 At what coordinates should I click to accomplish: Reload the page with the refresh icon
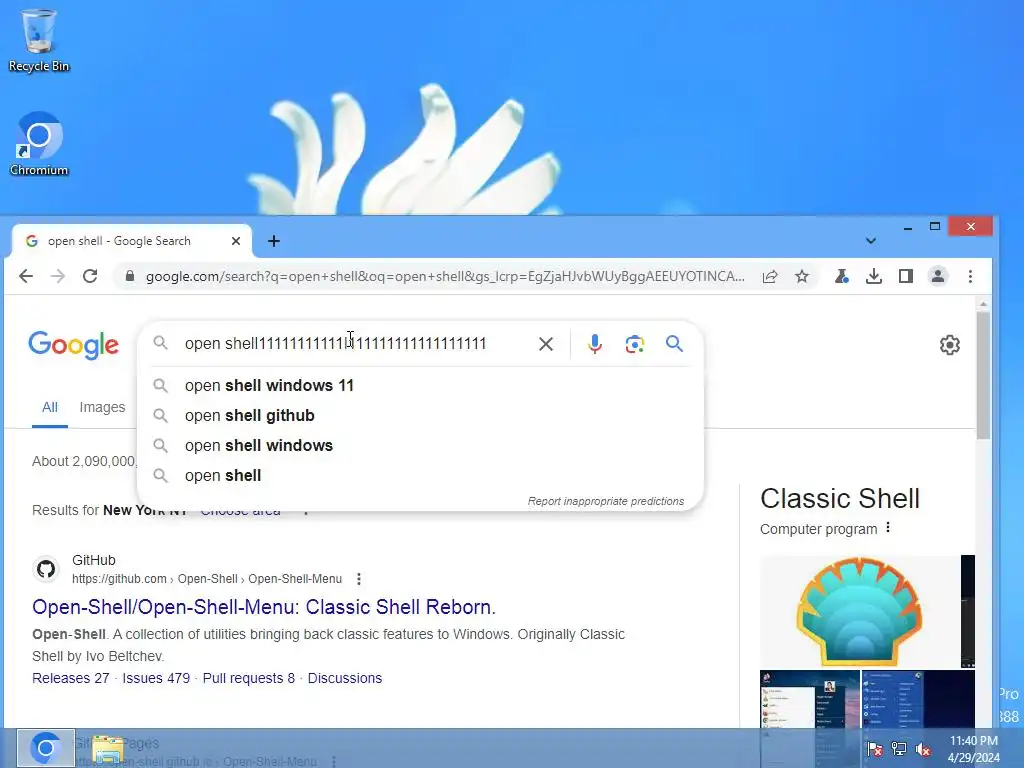pos(90,276)
